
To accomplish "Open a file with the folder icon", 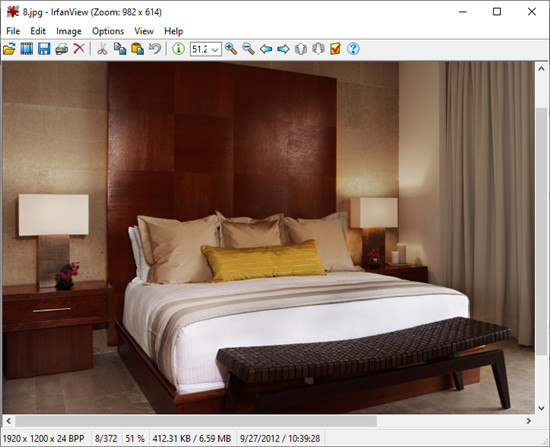I will tap(9, 49).
